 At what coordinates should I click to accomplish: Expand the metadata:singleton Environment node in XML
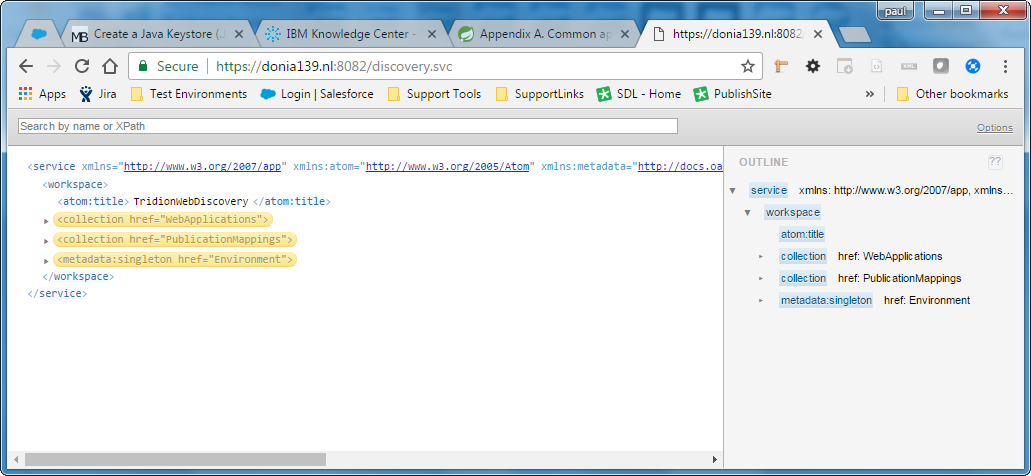(46, 261)
